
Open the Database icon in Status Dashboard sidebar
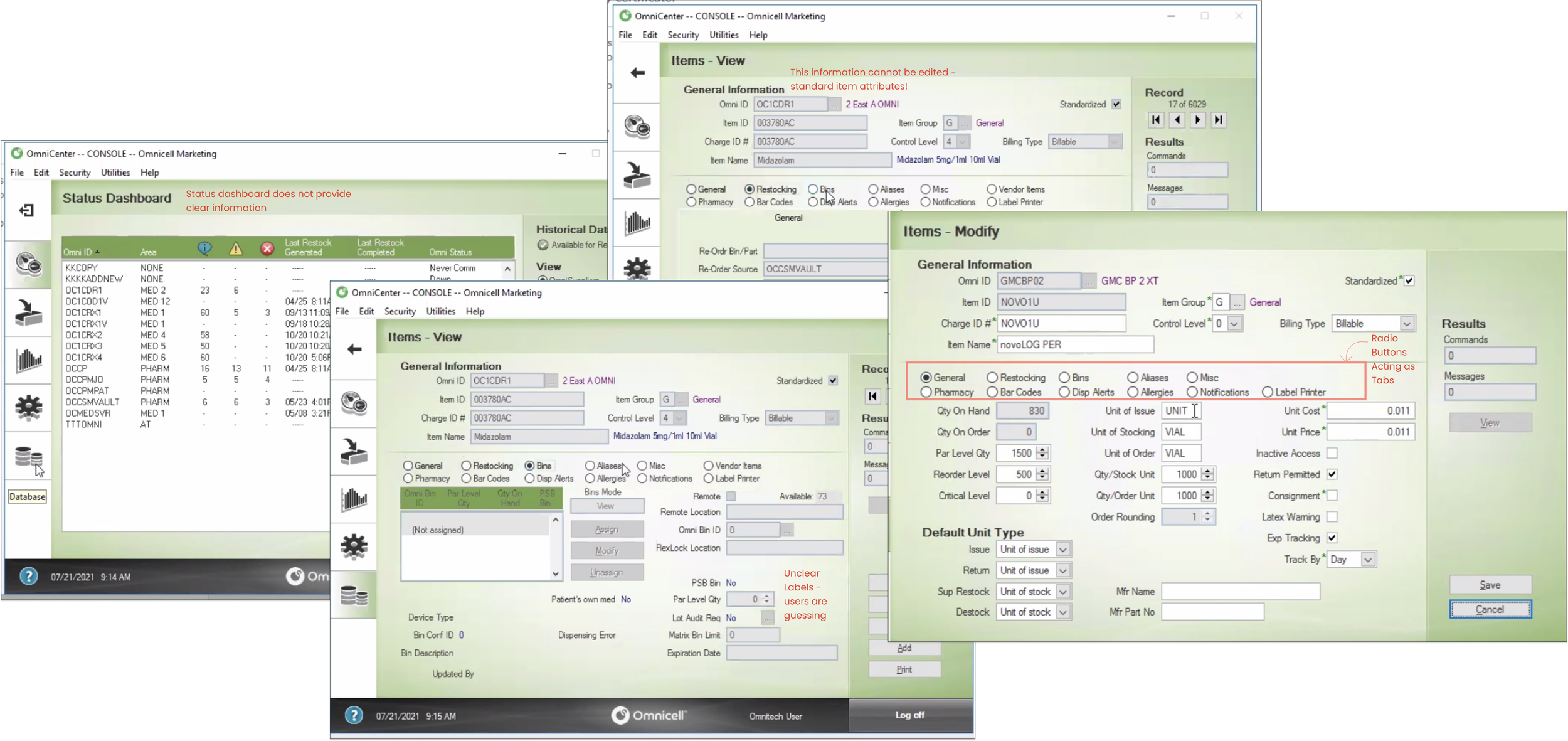[x=28, y=456]
